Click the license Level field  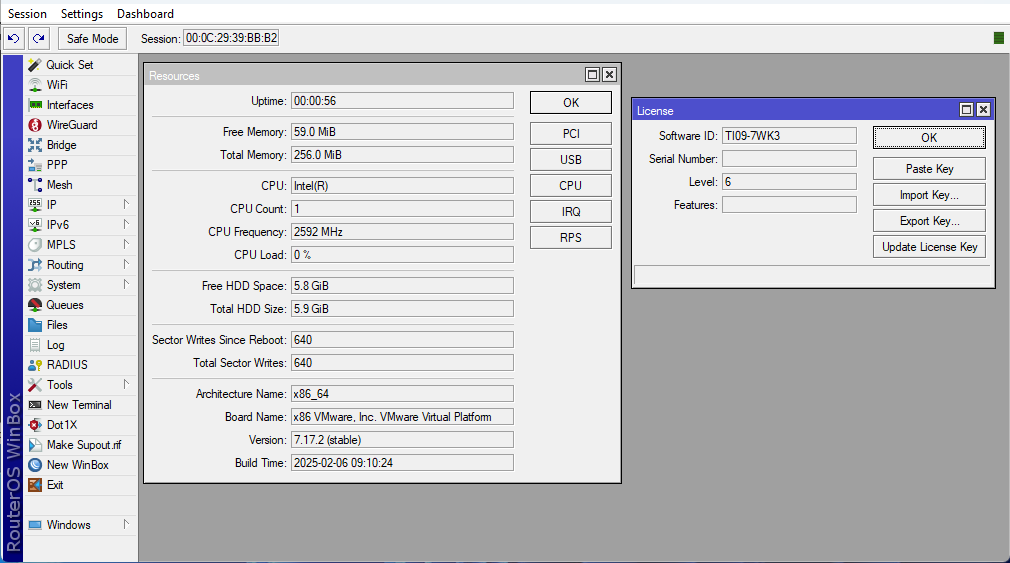tap(789, 182)
